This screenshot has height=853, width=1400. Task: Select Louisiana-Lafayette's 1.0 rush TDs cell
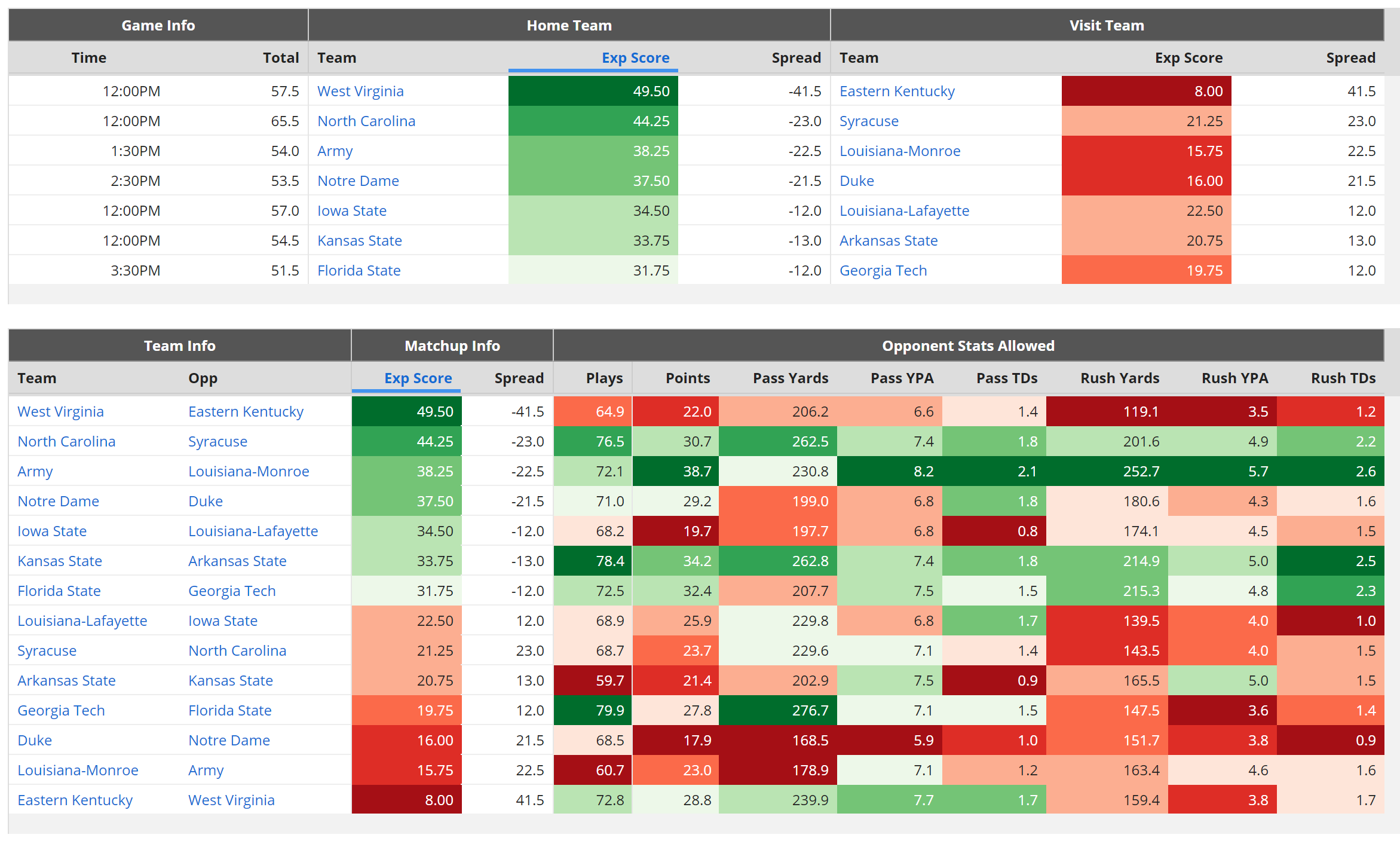pyautogui.click(x=1330, y=620)
